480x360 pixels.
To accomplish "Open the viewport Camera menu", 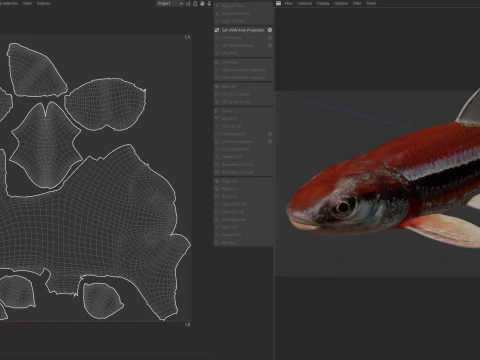I will (x=305, y=3).
